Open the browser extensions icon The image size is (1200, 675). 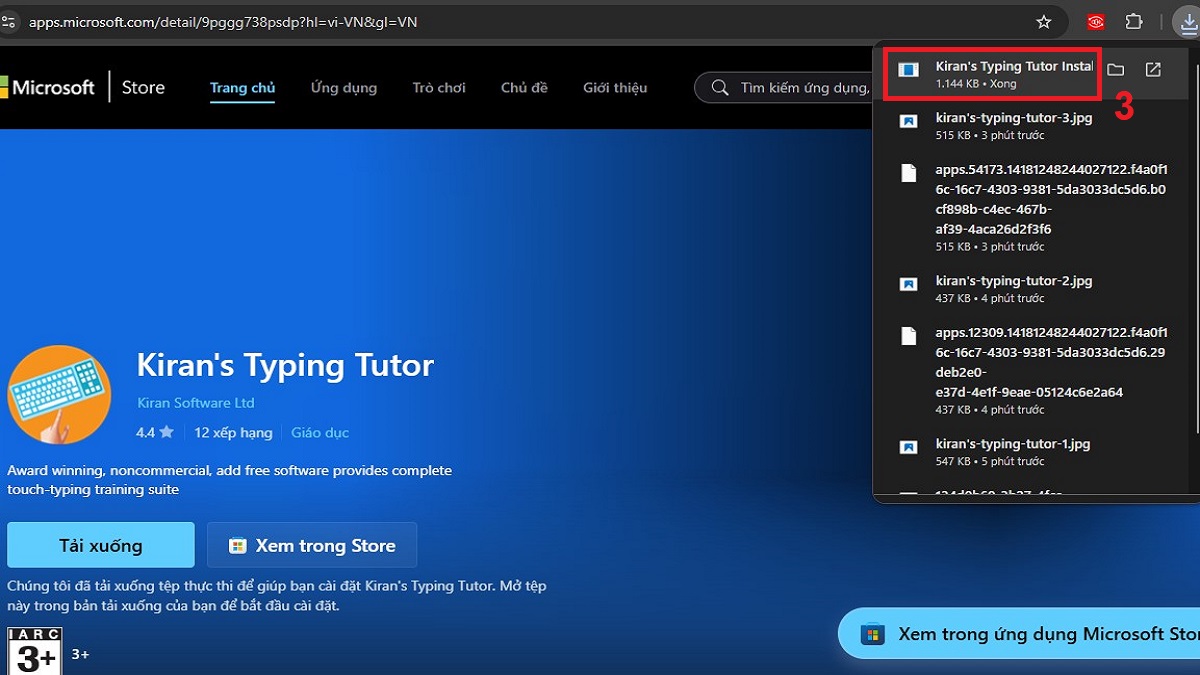click(x=1135, y=21)
